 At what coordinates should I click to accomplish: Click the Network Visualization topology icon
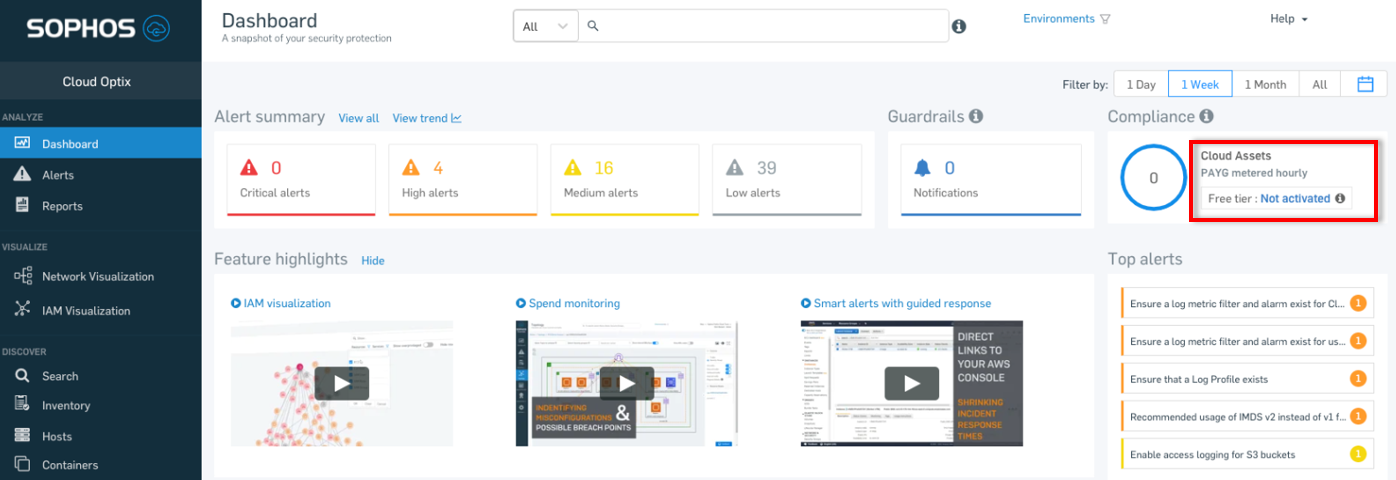pyautogui.click(x=22, y=276)
